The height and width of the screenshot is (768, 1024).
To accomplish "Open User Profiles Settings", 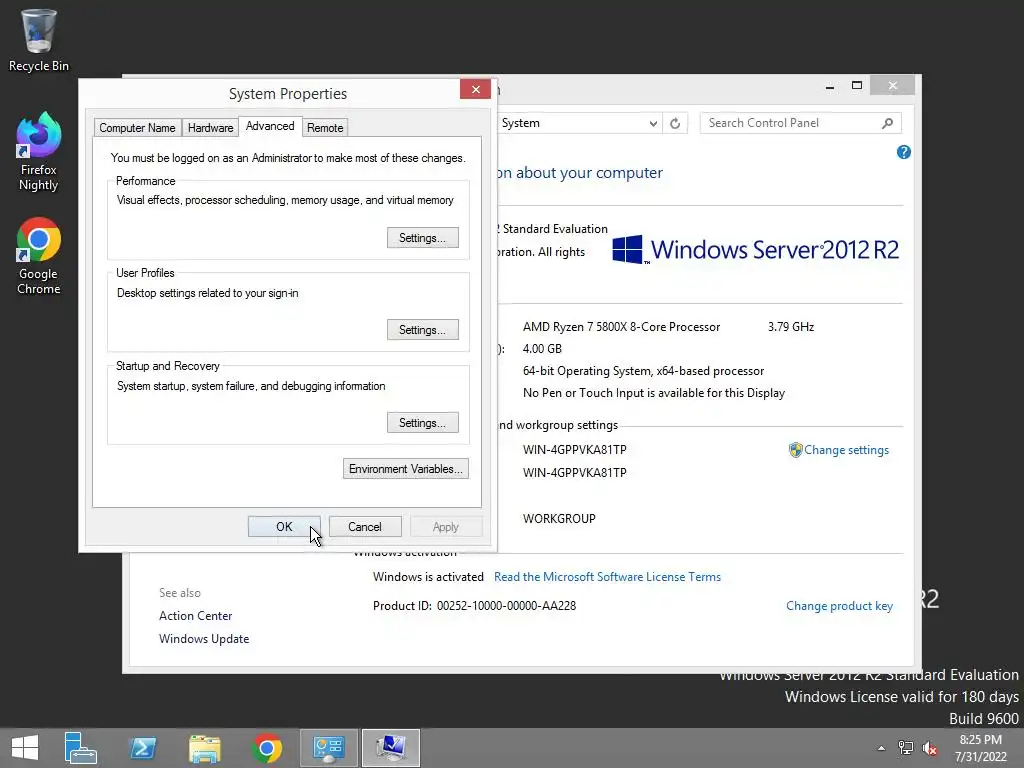I will click(423, 330).
